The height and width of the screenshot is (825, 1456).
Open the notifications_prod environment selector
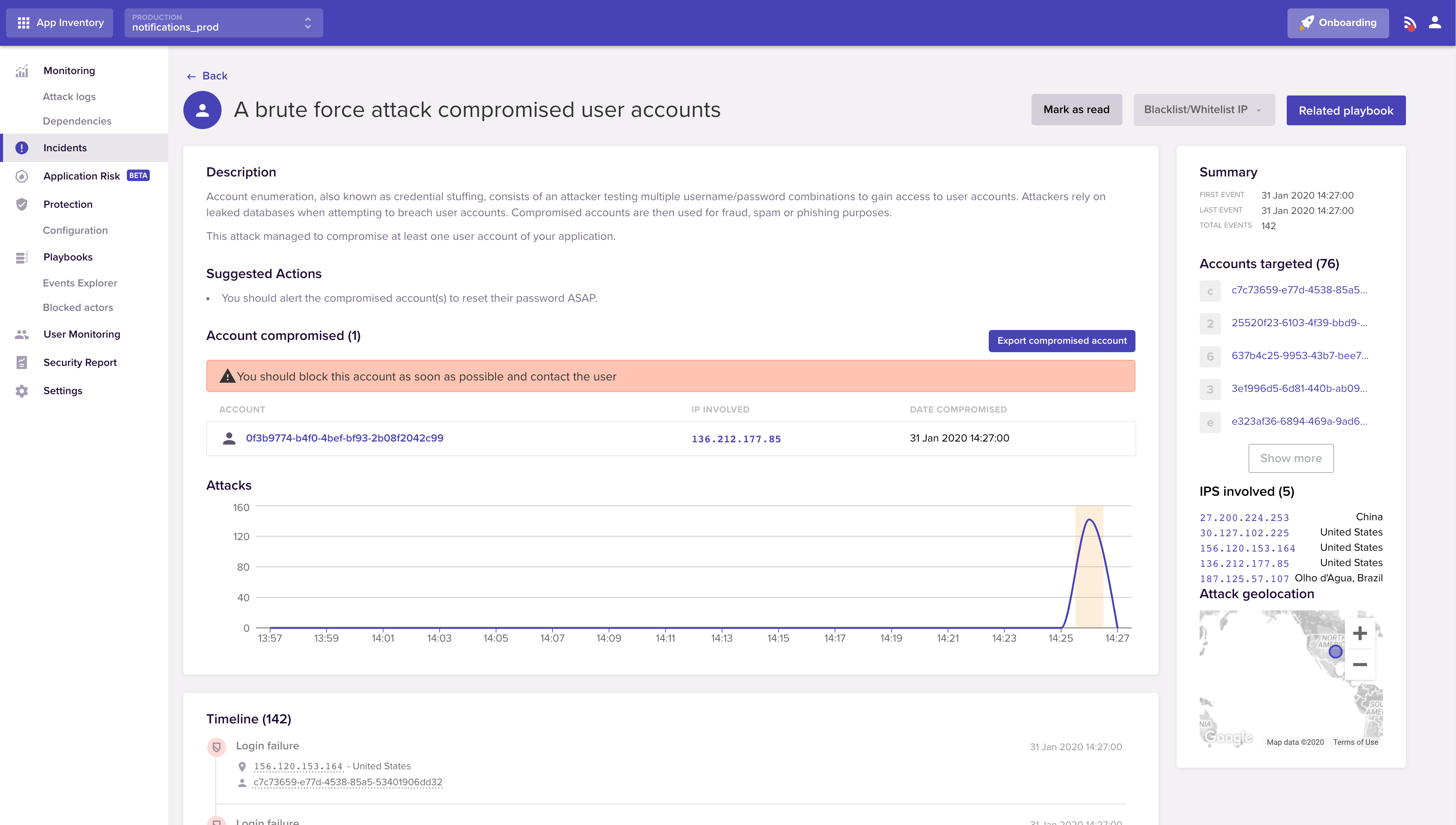pyautogui.click(x=223, y=23)
